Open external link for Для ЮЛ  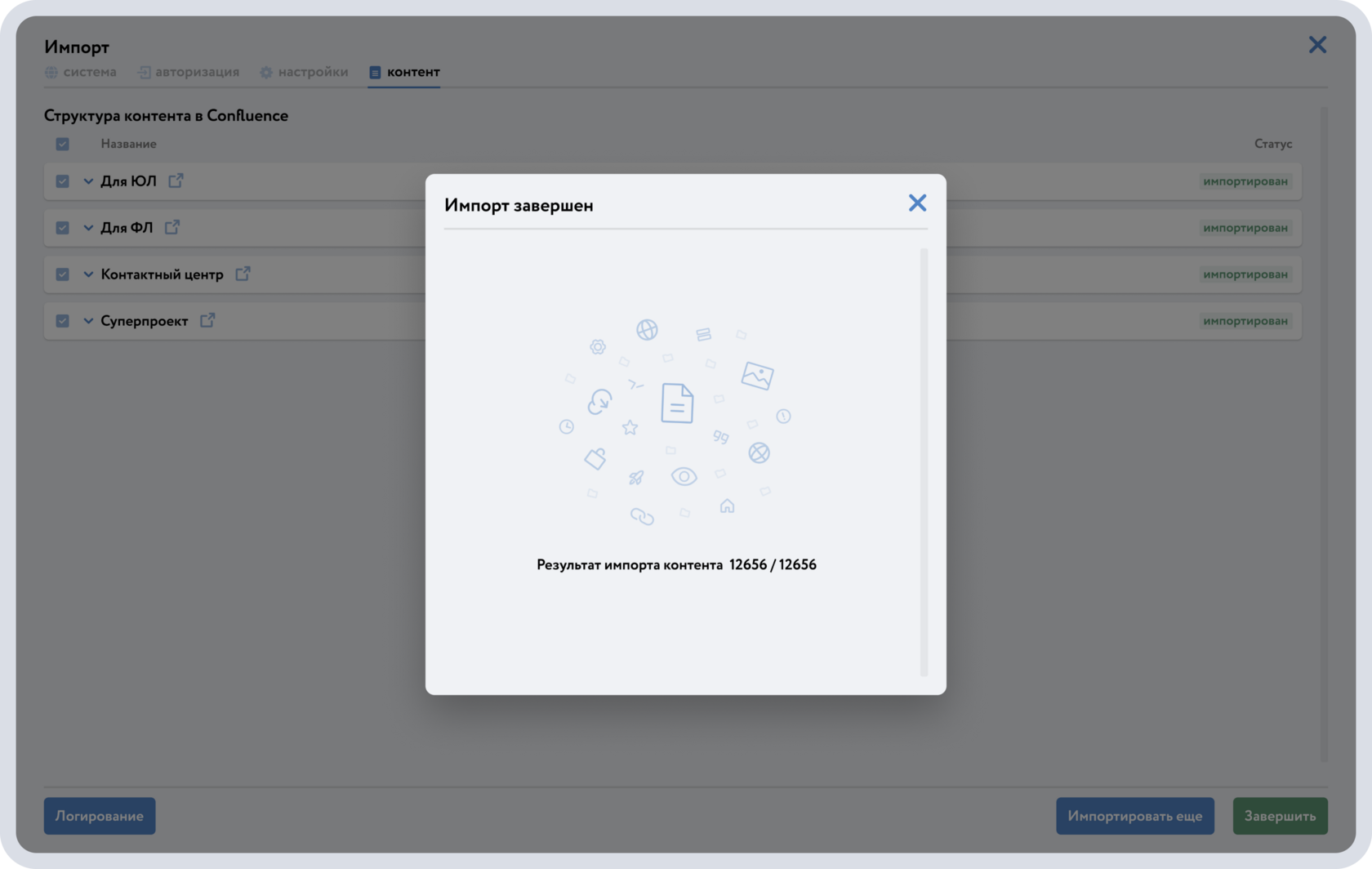pos(176,180)
